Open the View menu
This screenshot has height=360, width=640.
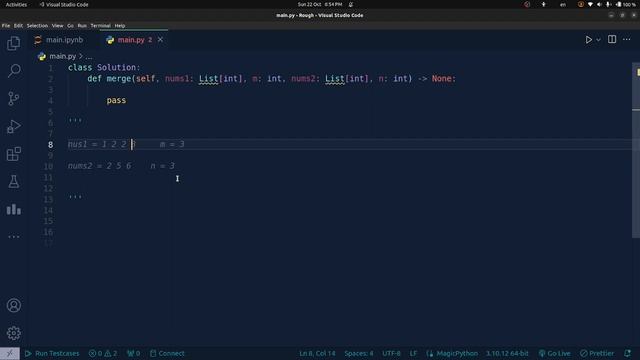(57, 25)
